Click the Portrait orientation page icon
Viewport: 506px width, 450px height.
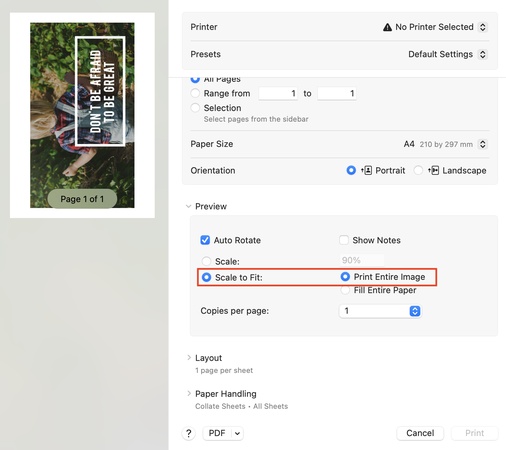(367, 170)
